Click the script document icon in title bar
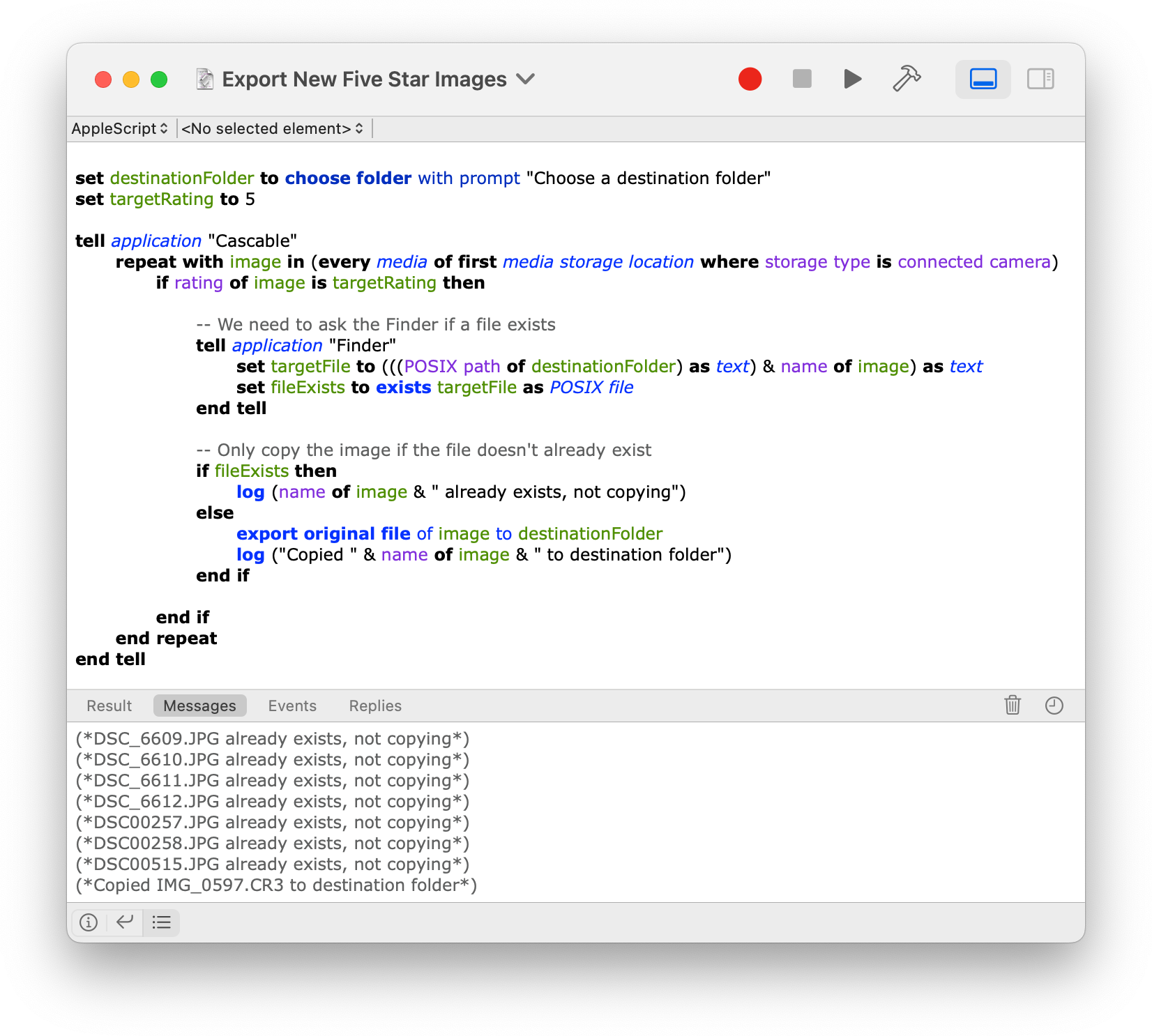 [205, 79]
